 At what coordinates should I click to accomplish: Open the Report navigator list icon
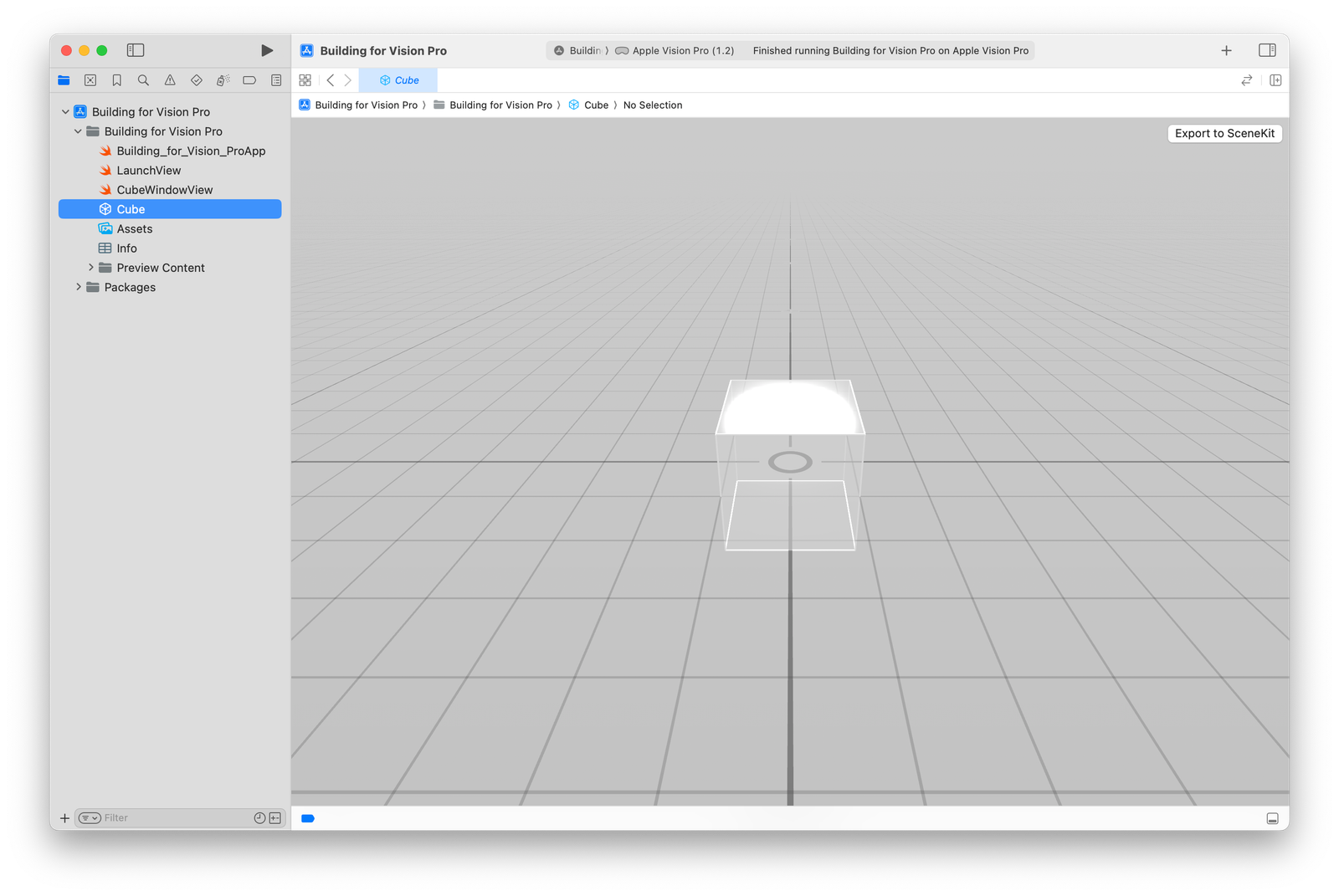pos(276,79)
